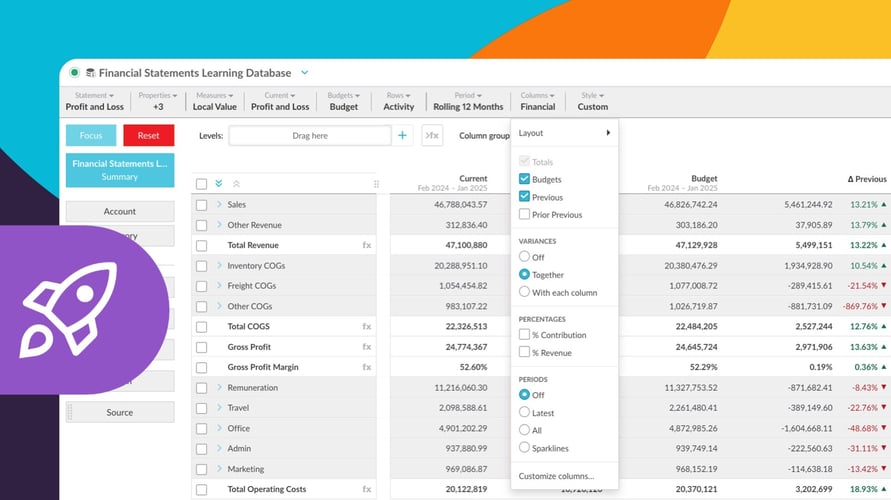Click the collapse all rows double-chevron icon
This screenshot has width=891, height=500.
(x=236, y=184)
